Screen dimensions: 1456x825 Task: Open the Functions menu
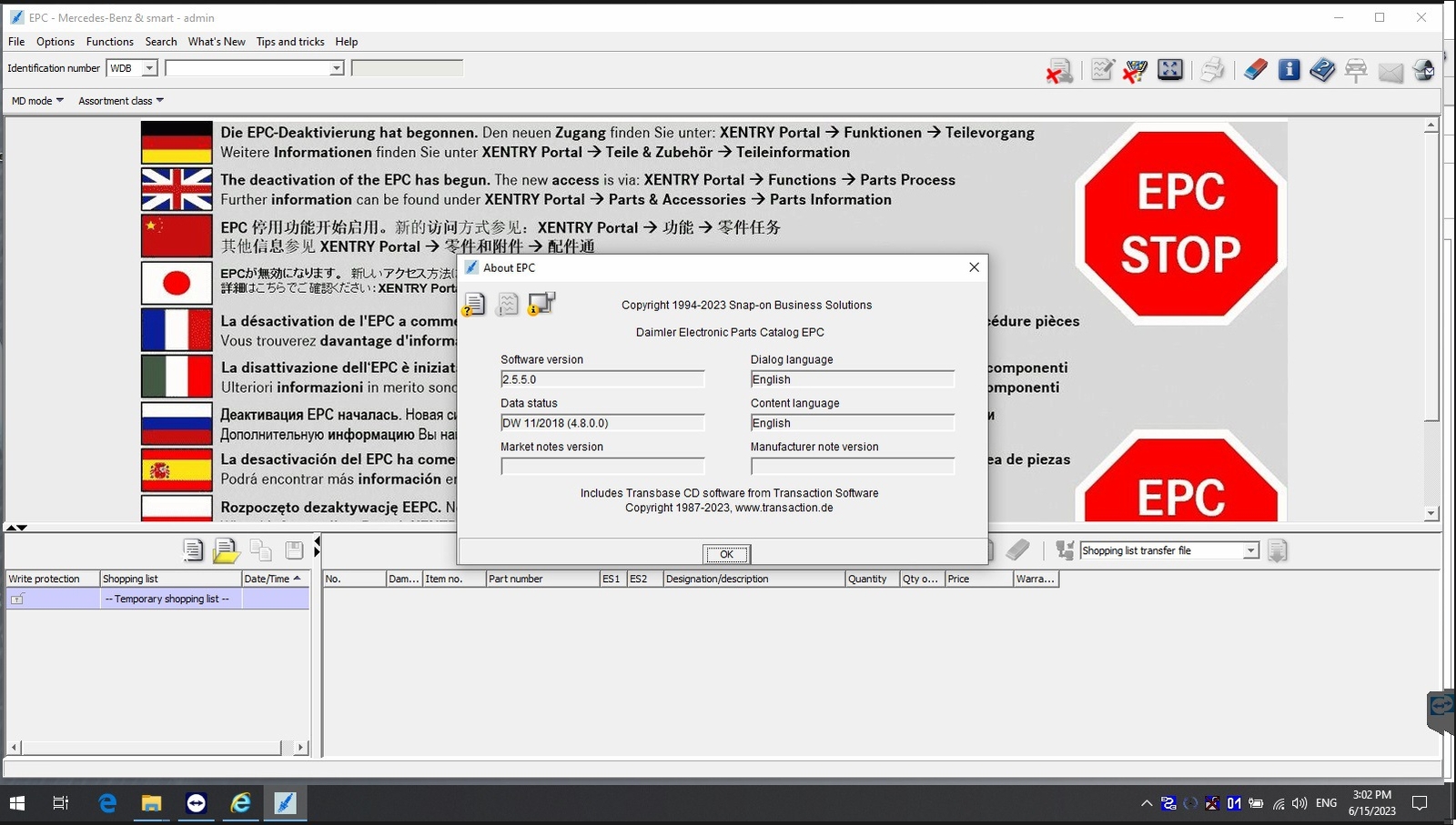(110, 42)
